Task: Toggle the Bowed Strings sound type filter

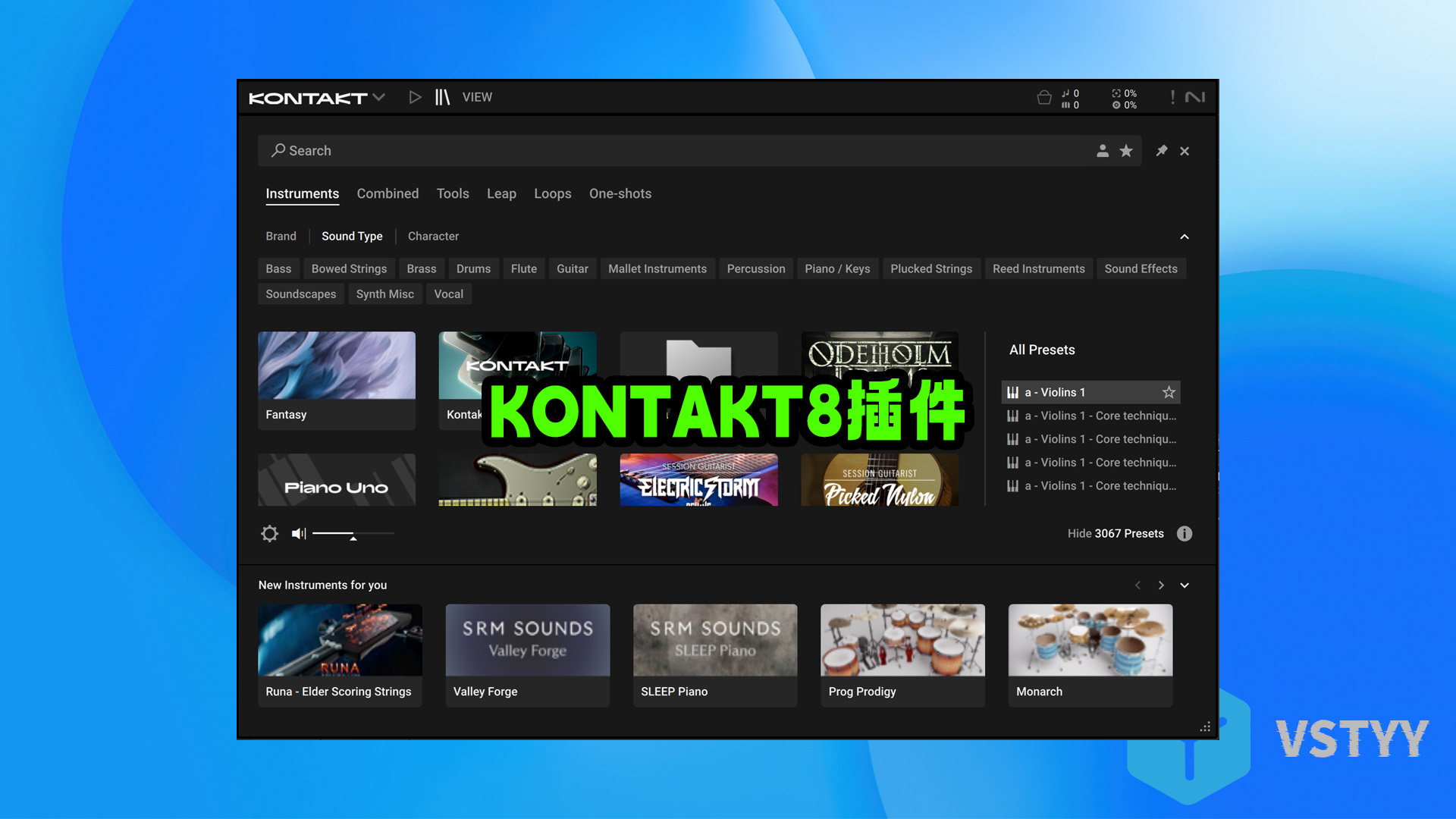Action: point(349,268)
